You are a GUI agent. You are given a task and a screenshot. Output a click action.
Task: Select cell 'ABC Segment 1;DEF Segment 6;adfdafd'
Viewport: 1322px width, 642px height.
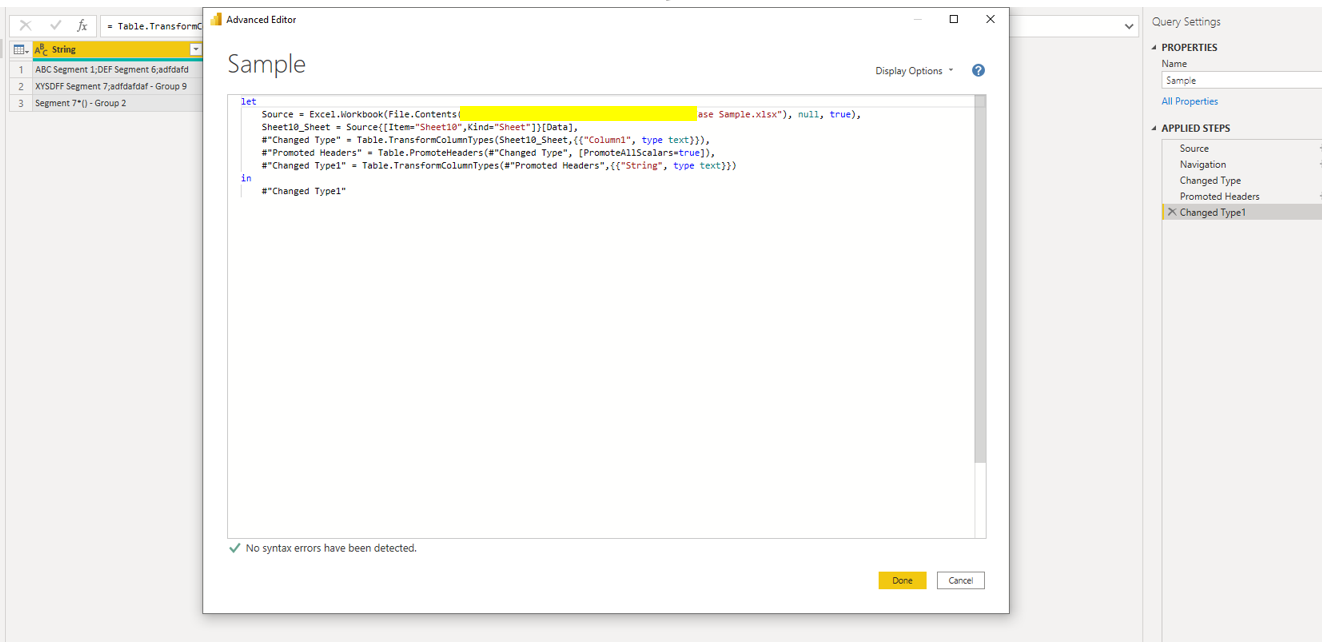pos(117,70)
